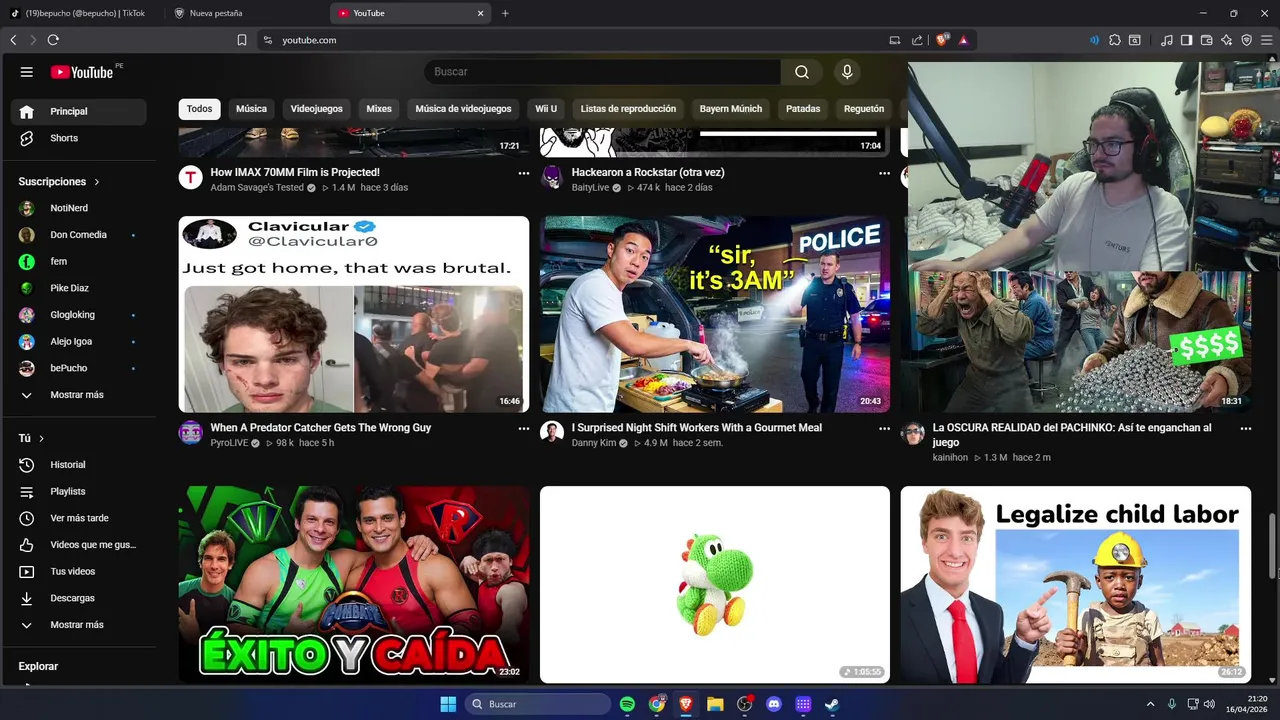
Task: Select the Reguetón filter chip
Action: tap(864, 109)
